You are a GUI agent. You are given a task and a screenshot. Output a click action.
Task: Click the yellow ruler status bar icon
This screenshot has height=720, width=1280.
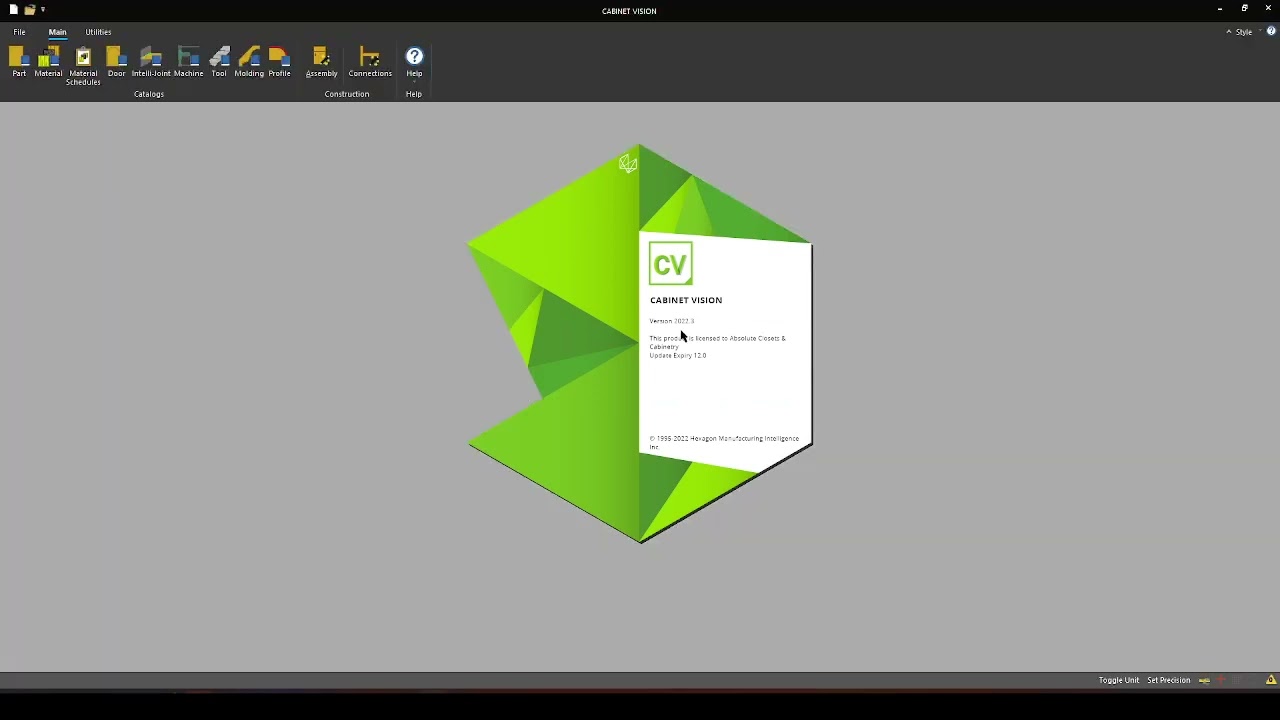tap(1204, 680)
